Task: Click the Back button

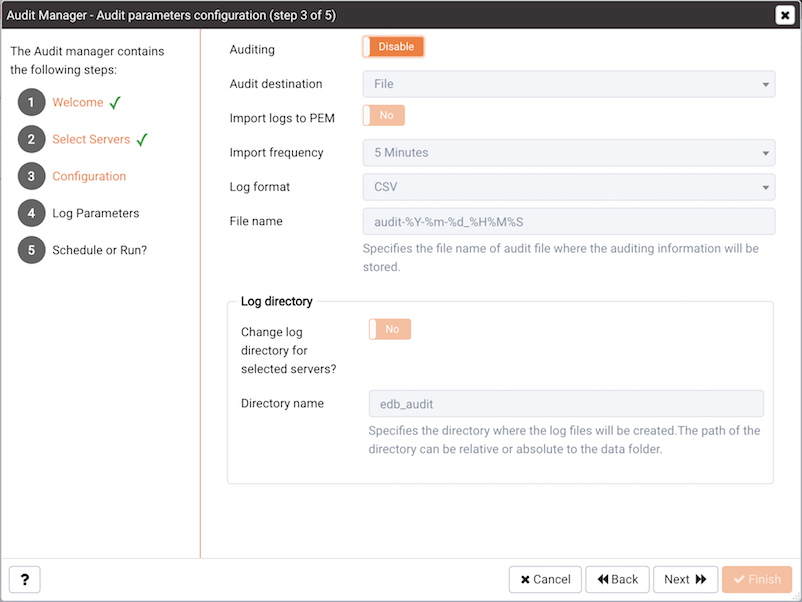Action: click(x=617, y=579)
